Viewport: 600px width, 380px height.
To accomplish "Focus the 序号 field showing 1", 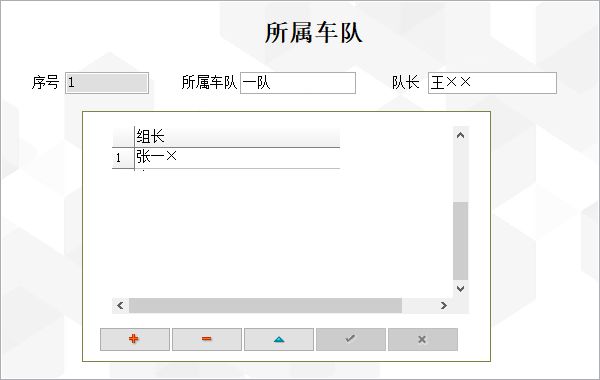I will tap(107, 83).
